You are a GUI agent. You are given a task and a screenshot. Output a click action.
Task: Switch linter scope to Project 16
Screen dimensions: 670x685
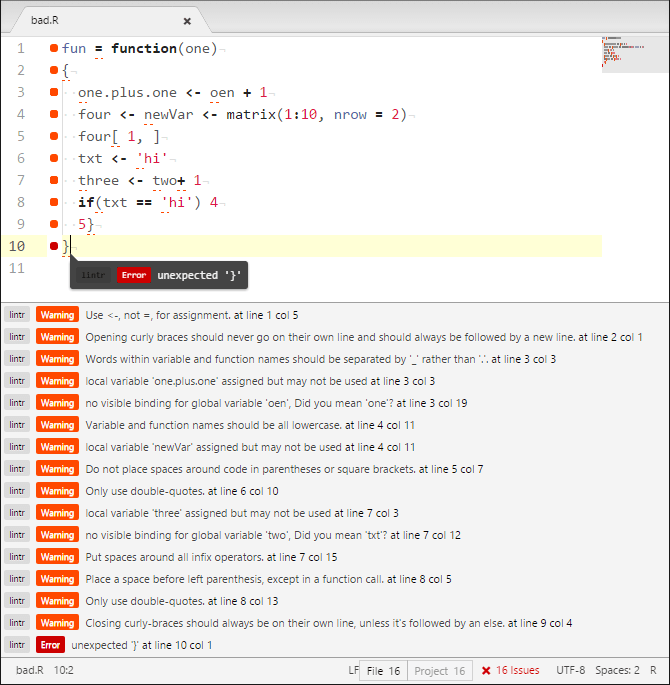pyautogui.click(x=439, y=671)
